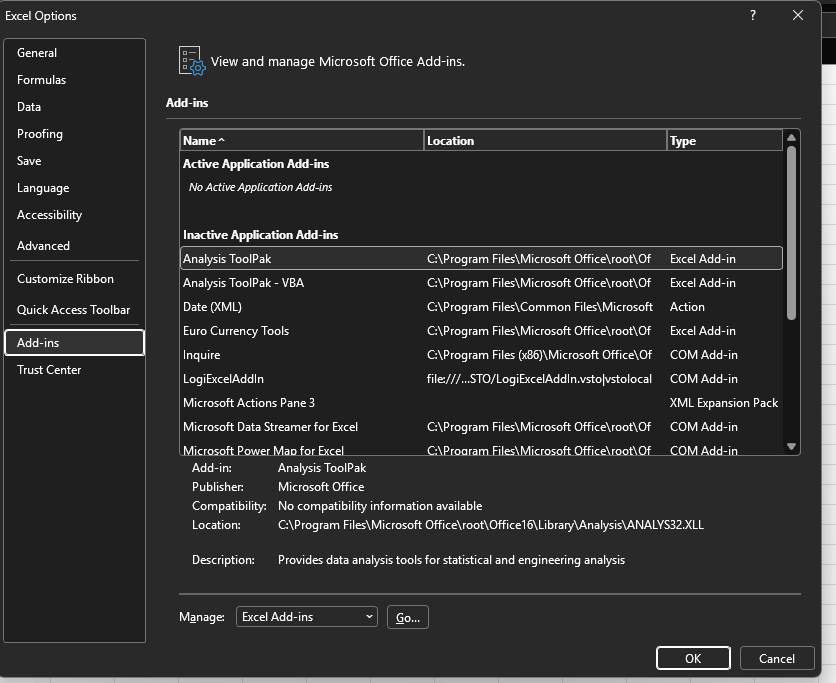
Task: Show the Accessibility options category
Action: click(74, 215)
